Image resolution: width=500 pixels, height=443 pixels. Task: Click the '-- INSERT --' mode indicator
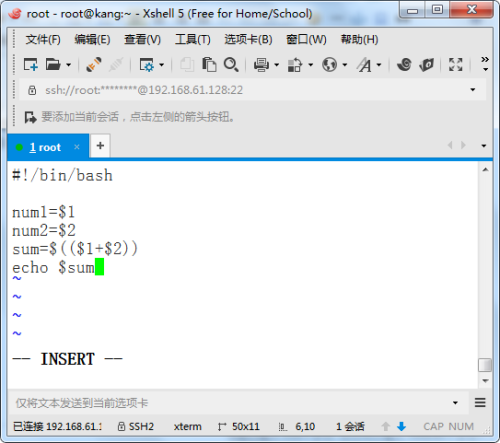(68, 359)
